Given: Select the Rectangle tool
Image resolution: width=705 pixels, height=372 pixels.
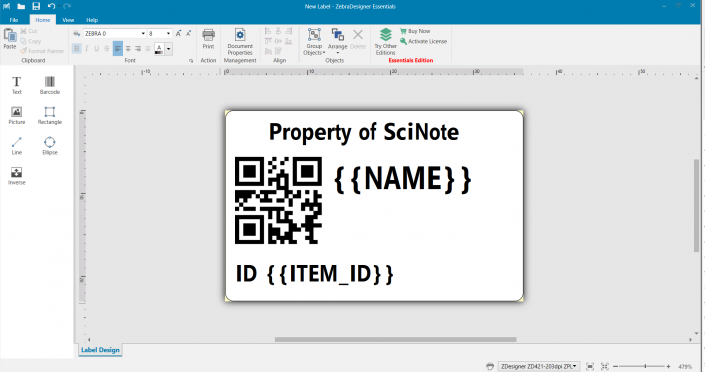Looking at the screenshot, I should (x=49, y=115).
